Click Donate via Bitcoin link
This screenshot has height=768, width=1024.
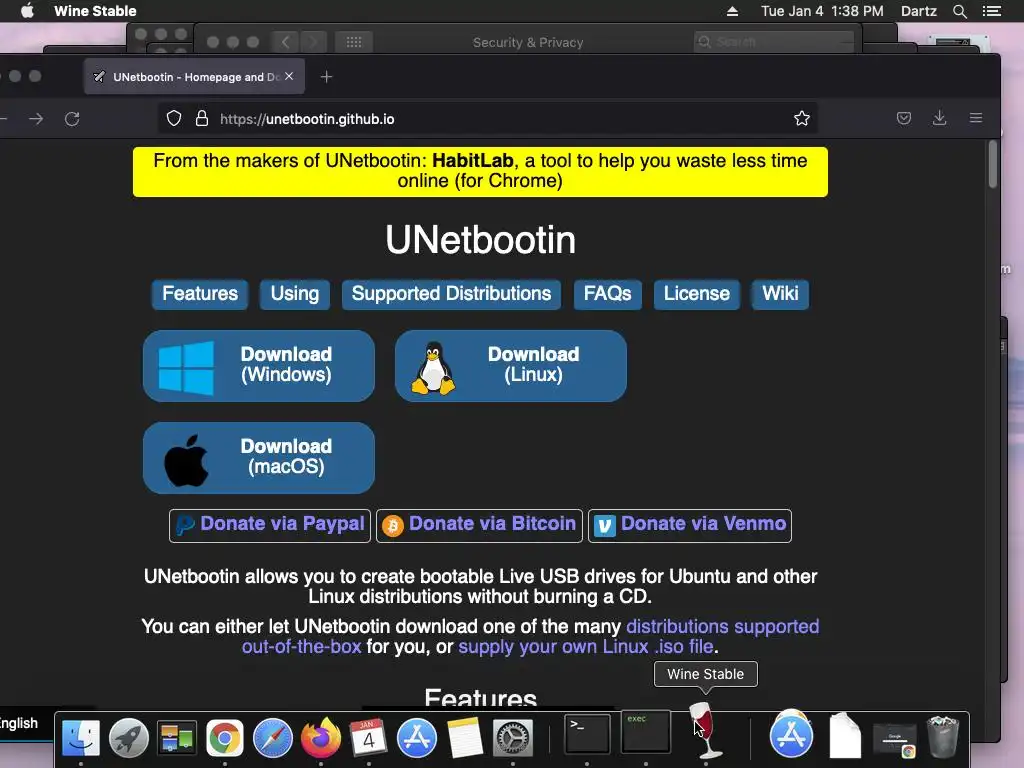[x=479, y=526]
